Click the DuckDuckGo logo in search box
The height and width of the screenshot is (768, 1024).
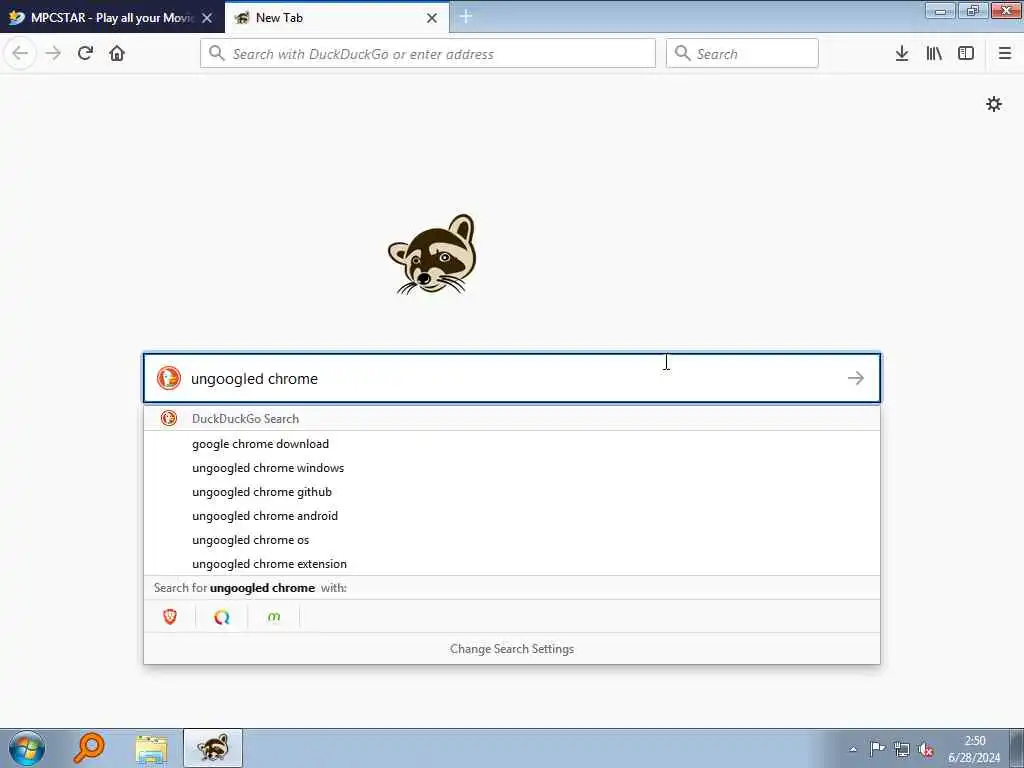168,378
